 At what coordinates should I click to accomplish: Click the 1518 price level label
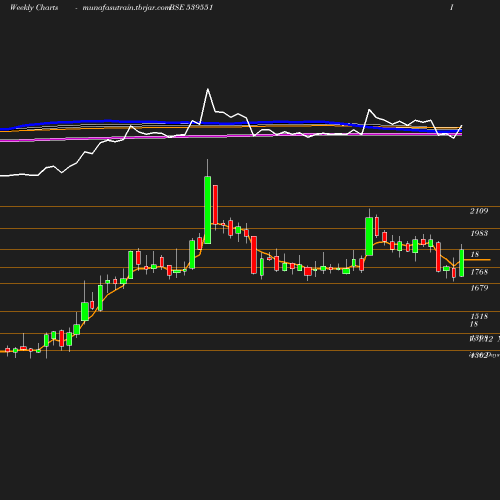point(479,316)
